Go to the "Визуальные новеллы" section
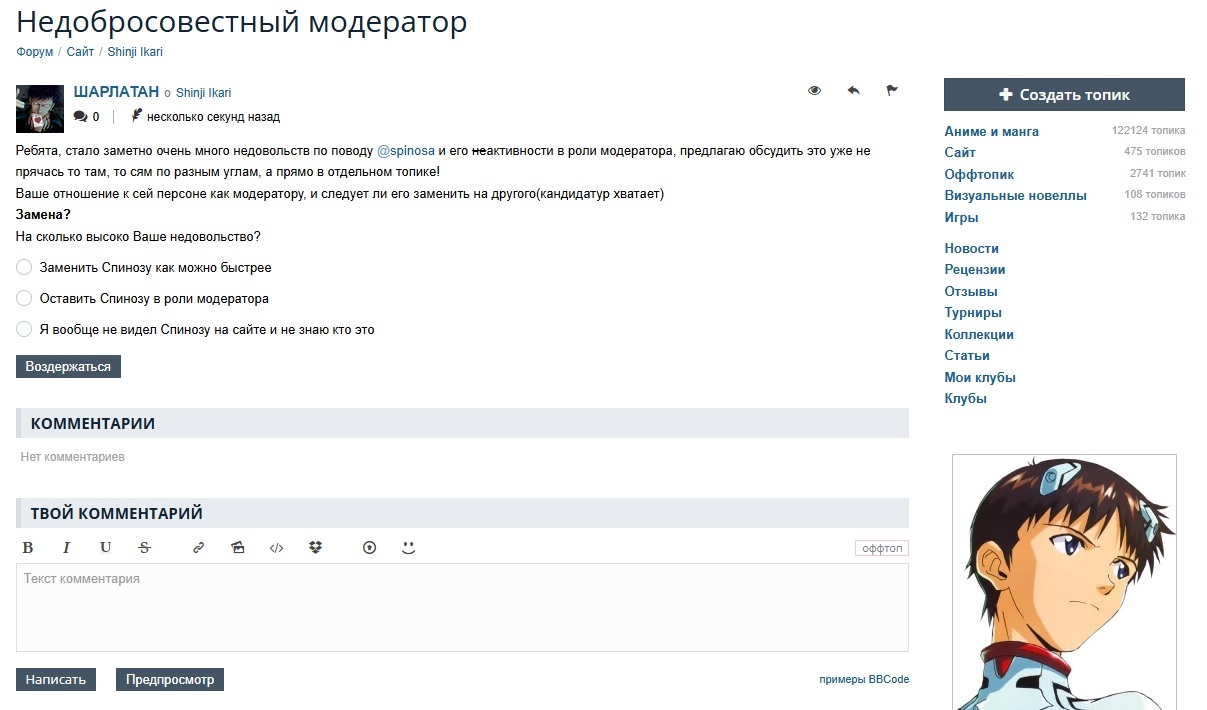1207x710 pixels. pyautogui.click(x=1015, y=196)
